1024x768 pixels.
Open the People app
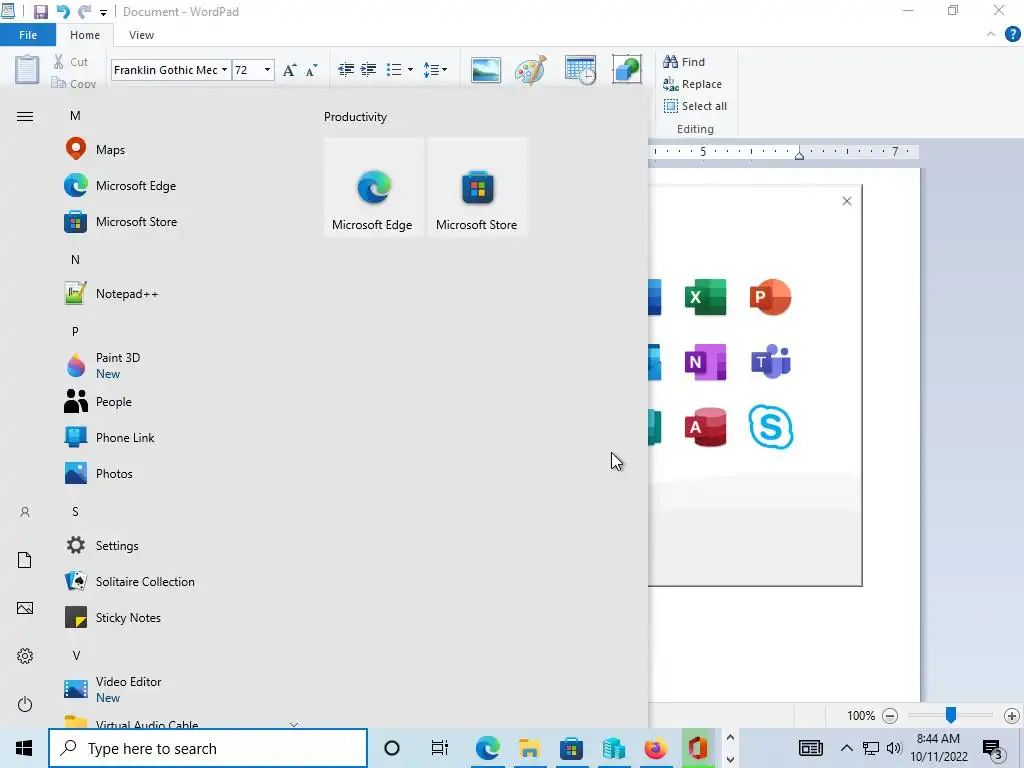point(98,402)
